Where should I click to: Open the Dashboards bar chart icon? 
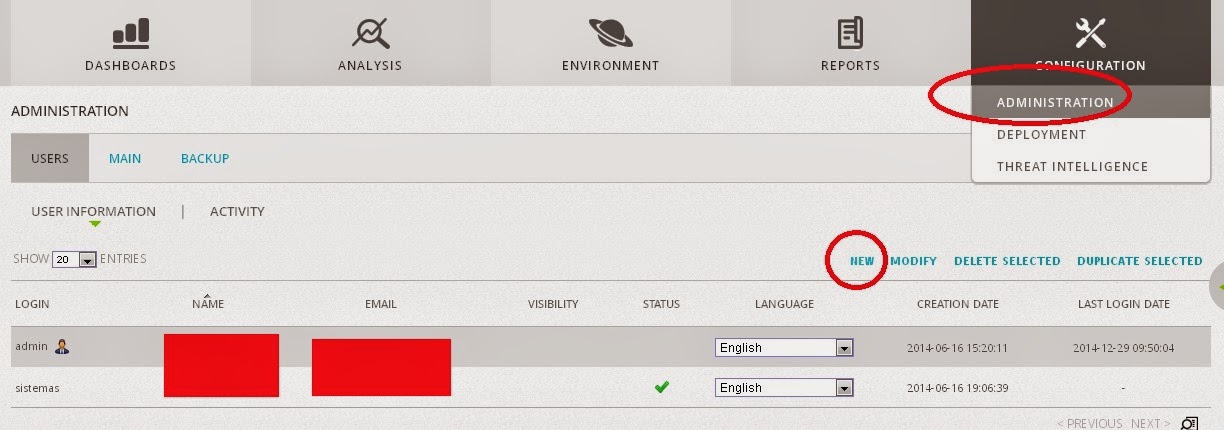tap(130, 34)
